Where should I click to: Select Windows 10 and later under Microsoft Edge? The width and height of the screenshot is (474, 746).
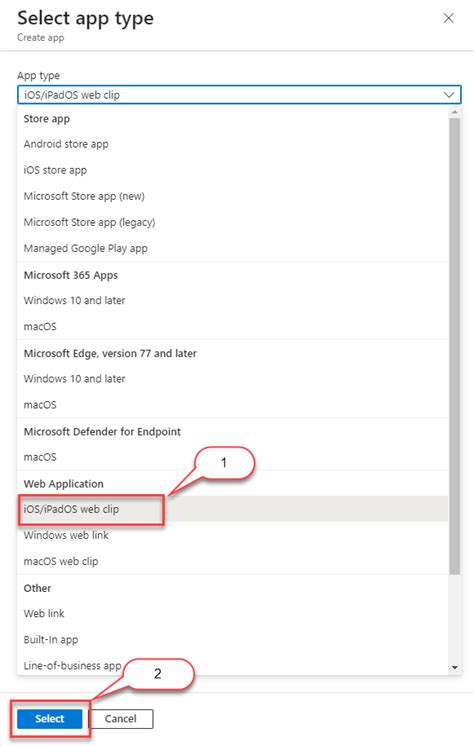click(x=233, y=379)
